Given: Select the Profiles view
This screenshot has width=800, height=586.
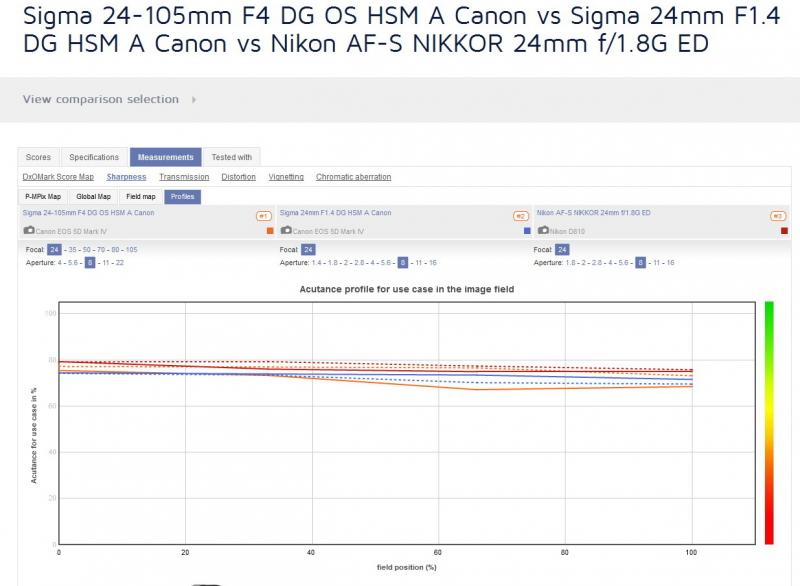Looking at the screenshot, I should (x=183, y=197).
